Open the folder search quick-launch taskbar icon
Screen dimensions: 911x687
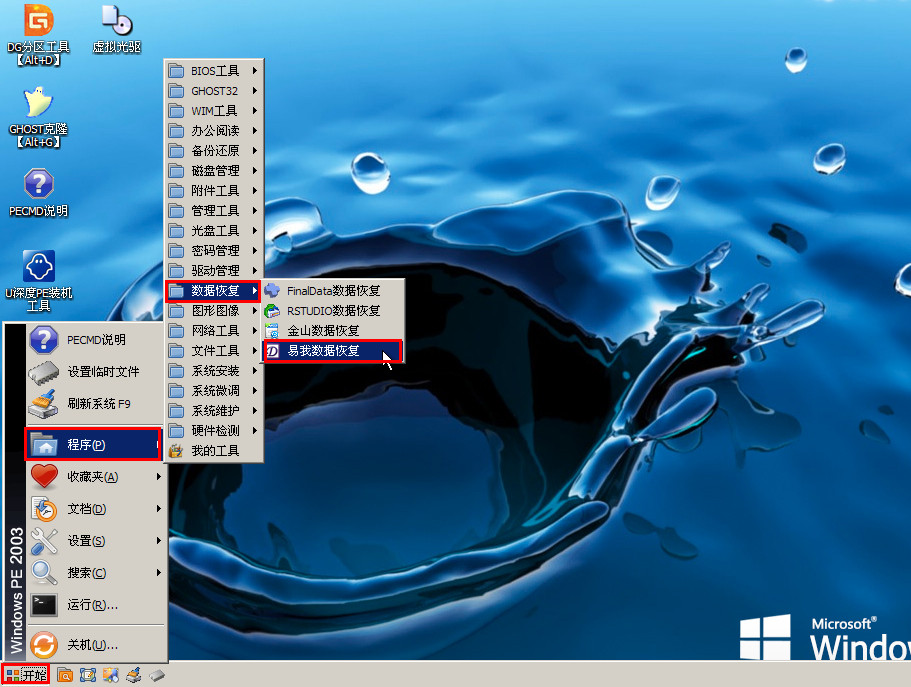coord(65,675)
